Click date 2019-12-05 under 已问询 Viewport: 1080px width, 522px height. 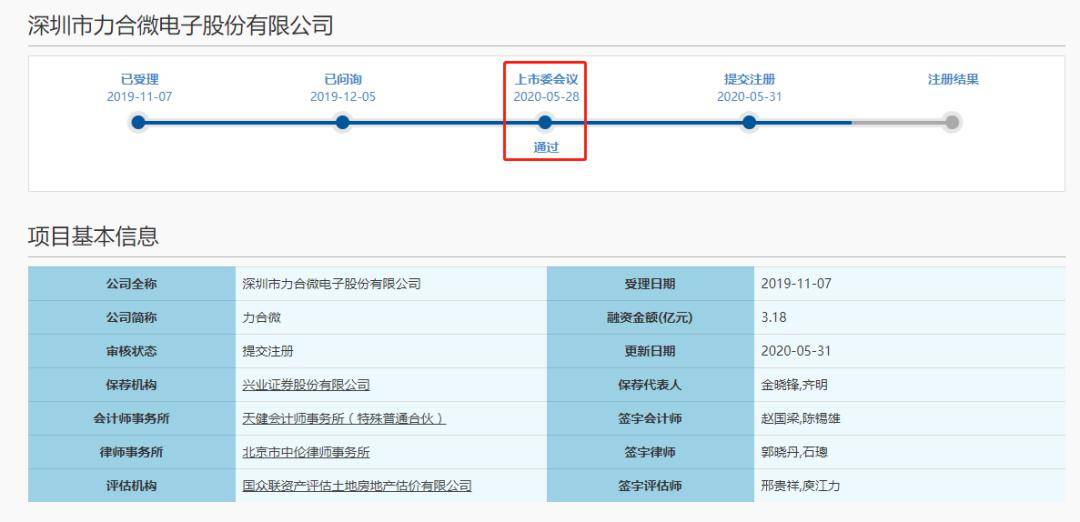pos(343,97)
